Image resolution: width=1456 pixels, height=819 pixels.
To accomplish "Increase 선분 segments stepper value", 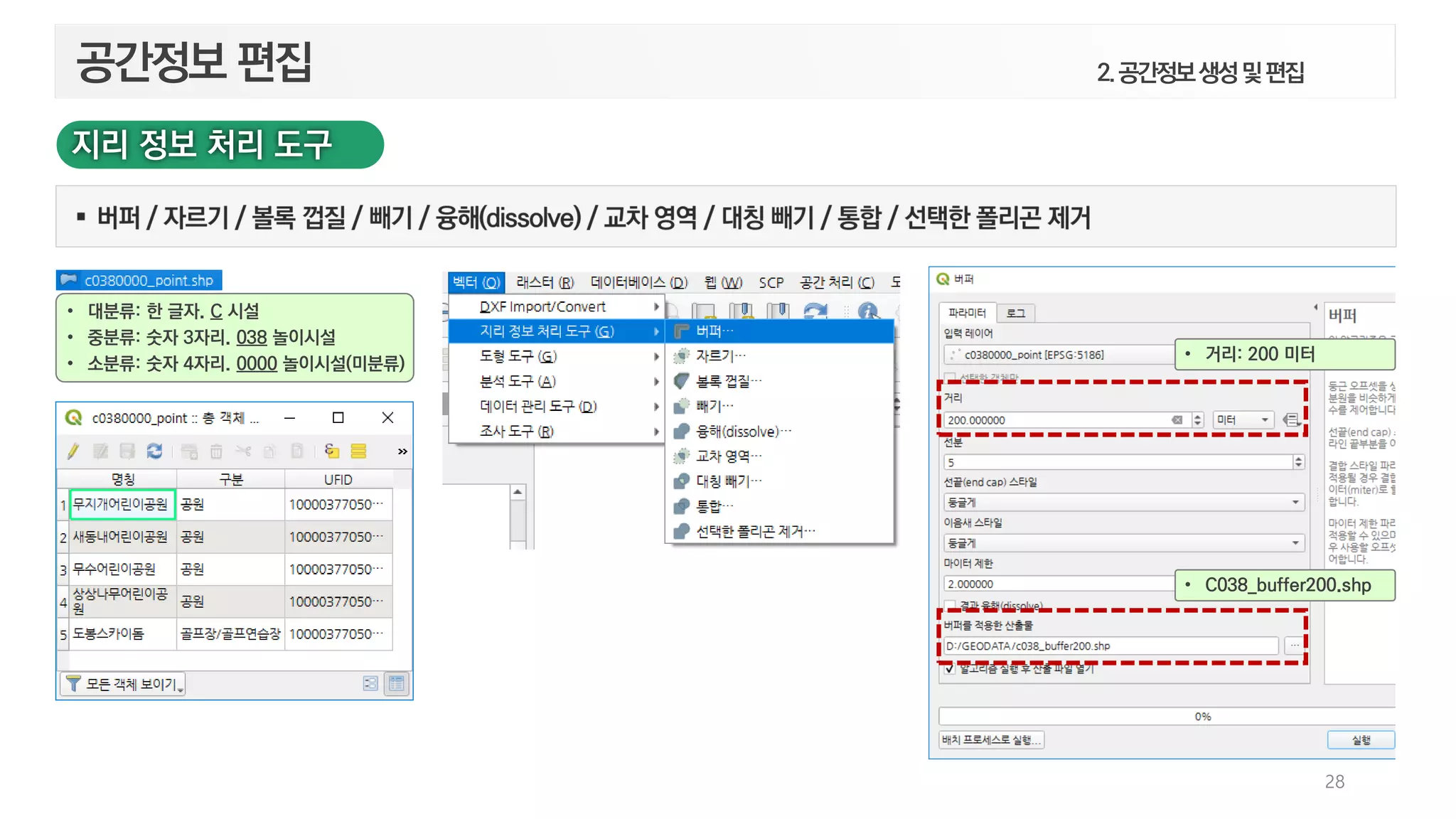I will tap(1299, 459).
